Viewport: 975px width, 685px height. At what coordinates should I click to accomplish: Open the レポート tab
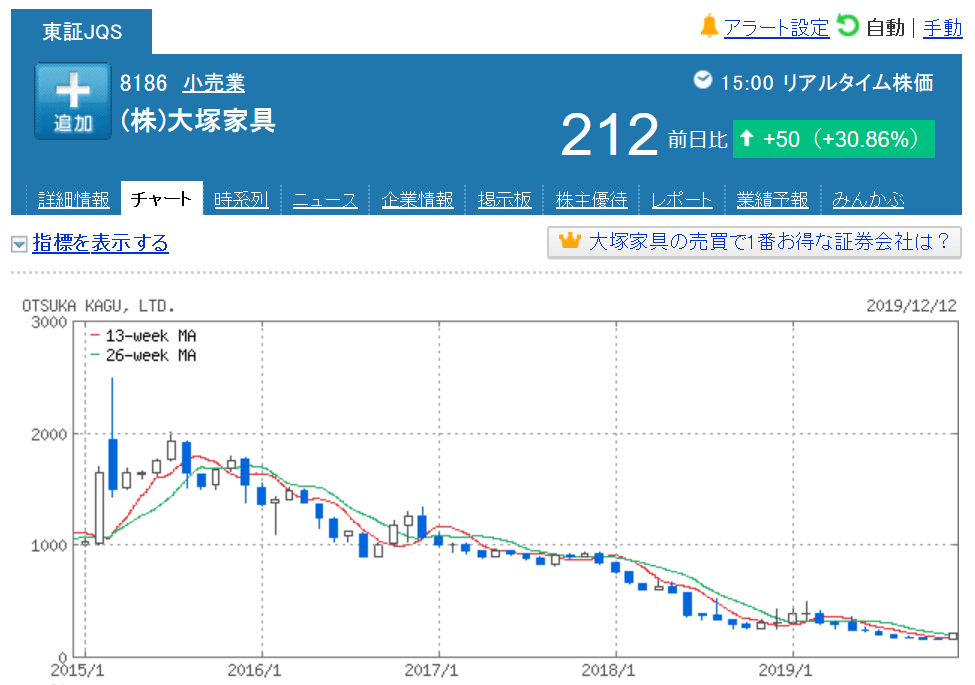tap(682, 200)
